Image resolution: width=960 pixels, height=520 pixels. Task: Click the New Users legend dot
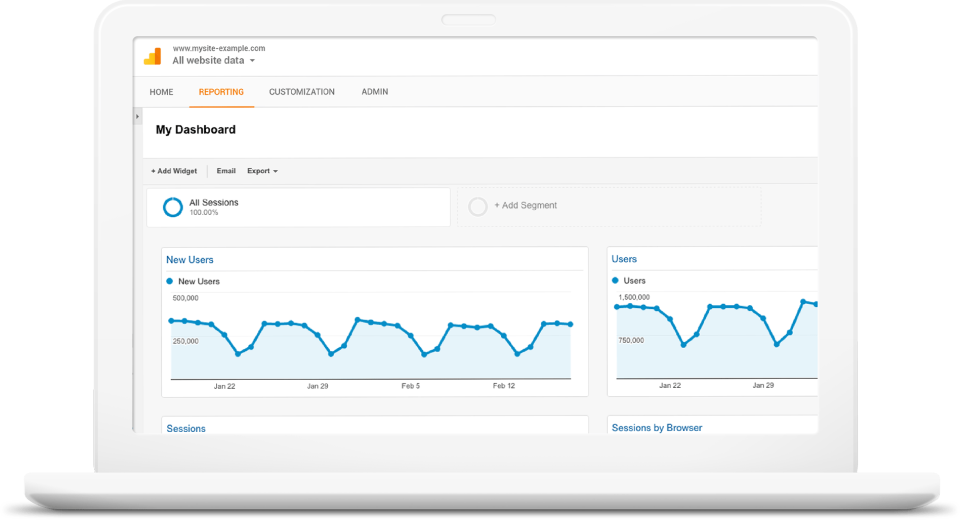point(170,281)
